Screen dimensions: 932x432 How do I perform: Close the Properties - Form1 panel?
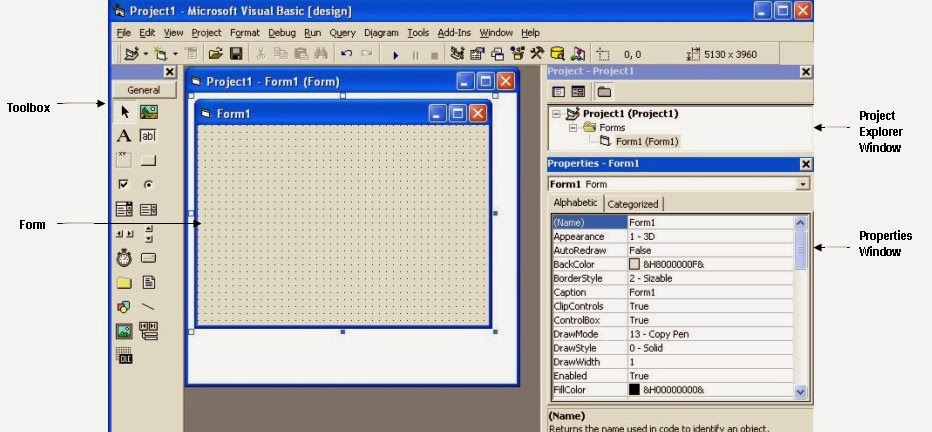click(805, 165)
